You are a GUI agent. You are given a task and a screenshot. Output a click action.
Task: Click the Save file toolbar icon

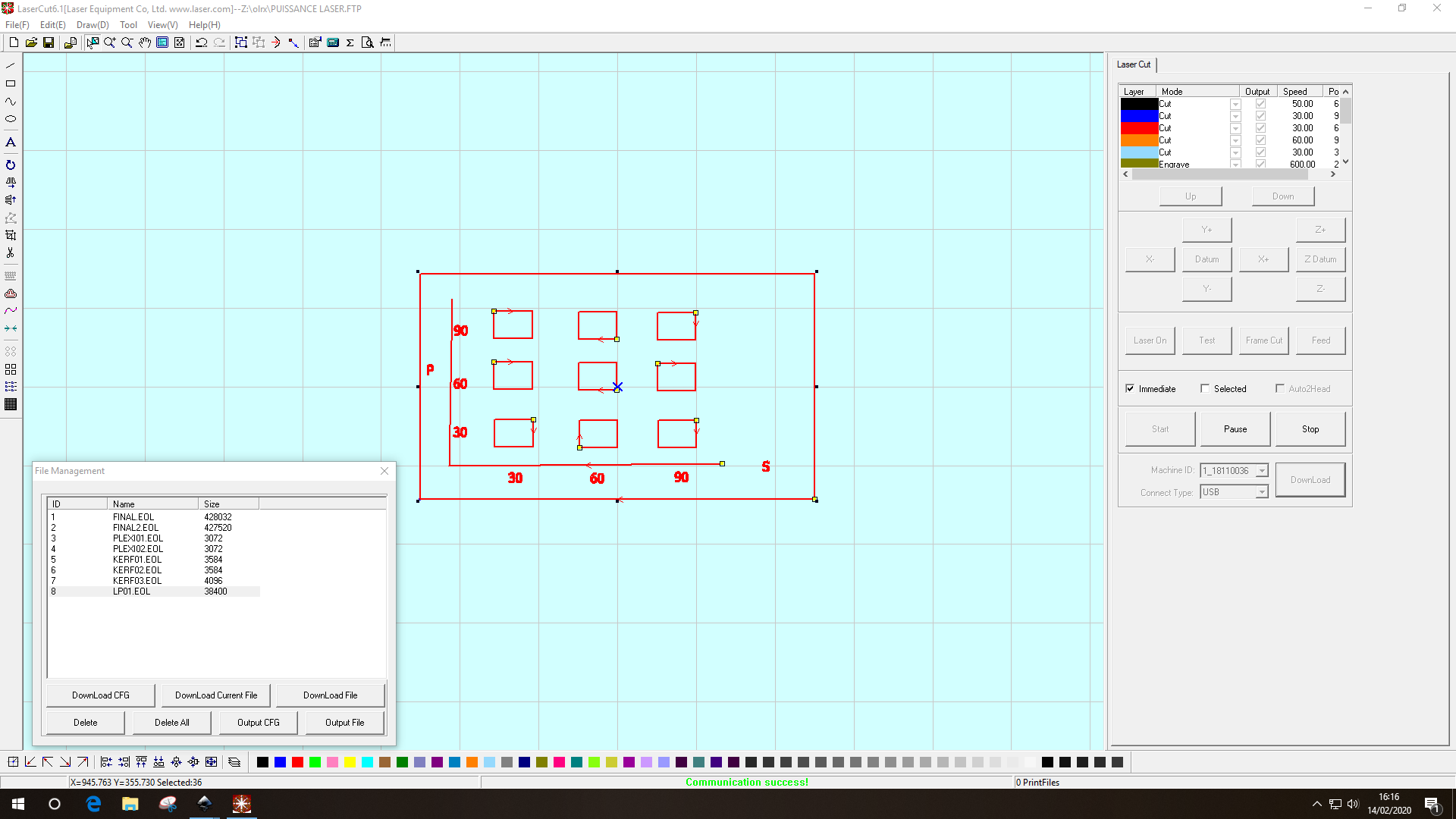[49, 42]
